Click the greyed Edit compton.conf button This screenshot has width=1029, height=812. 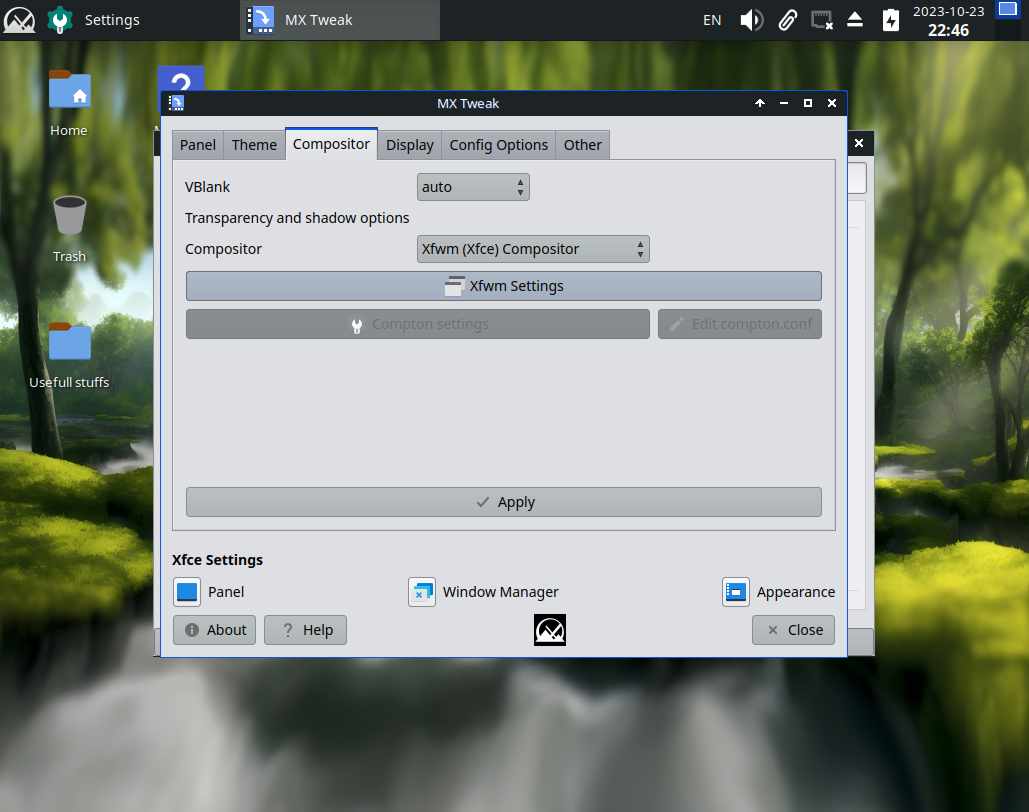point(740,324)
